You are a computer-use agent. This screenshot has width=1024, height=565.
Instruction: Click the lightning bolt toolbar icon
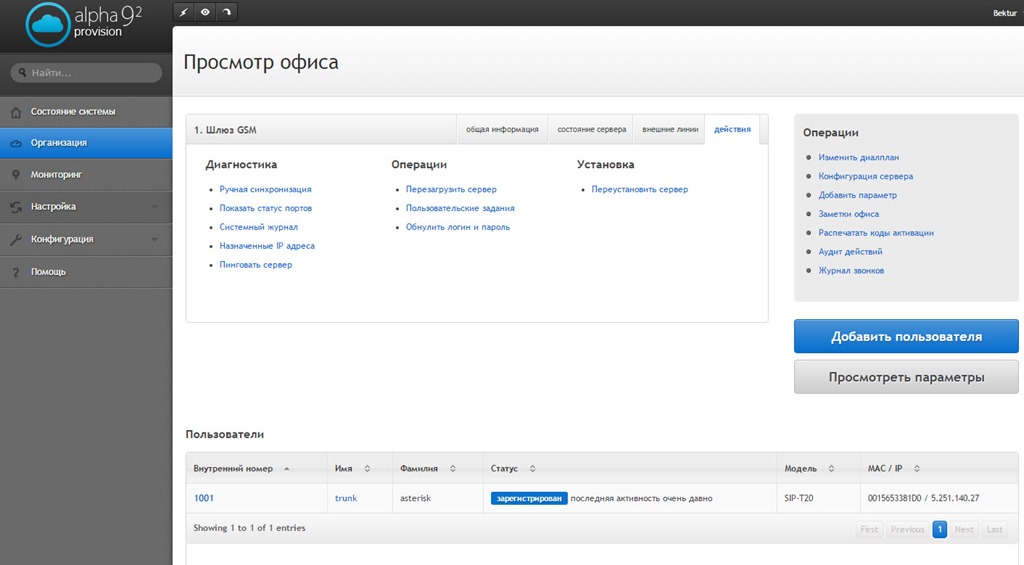pos(184,12)
